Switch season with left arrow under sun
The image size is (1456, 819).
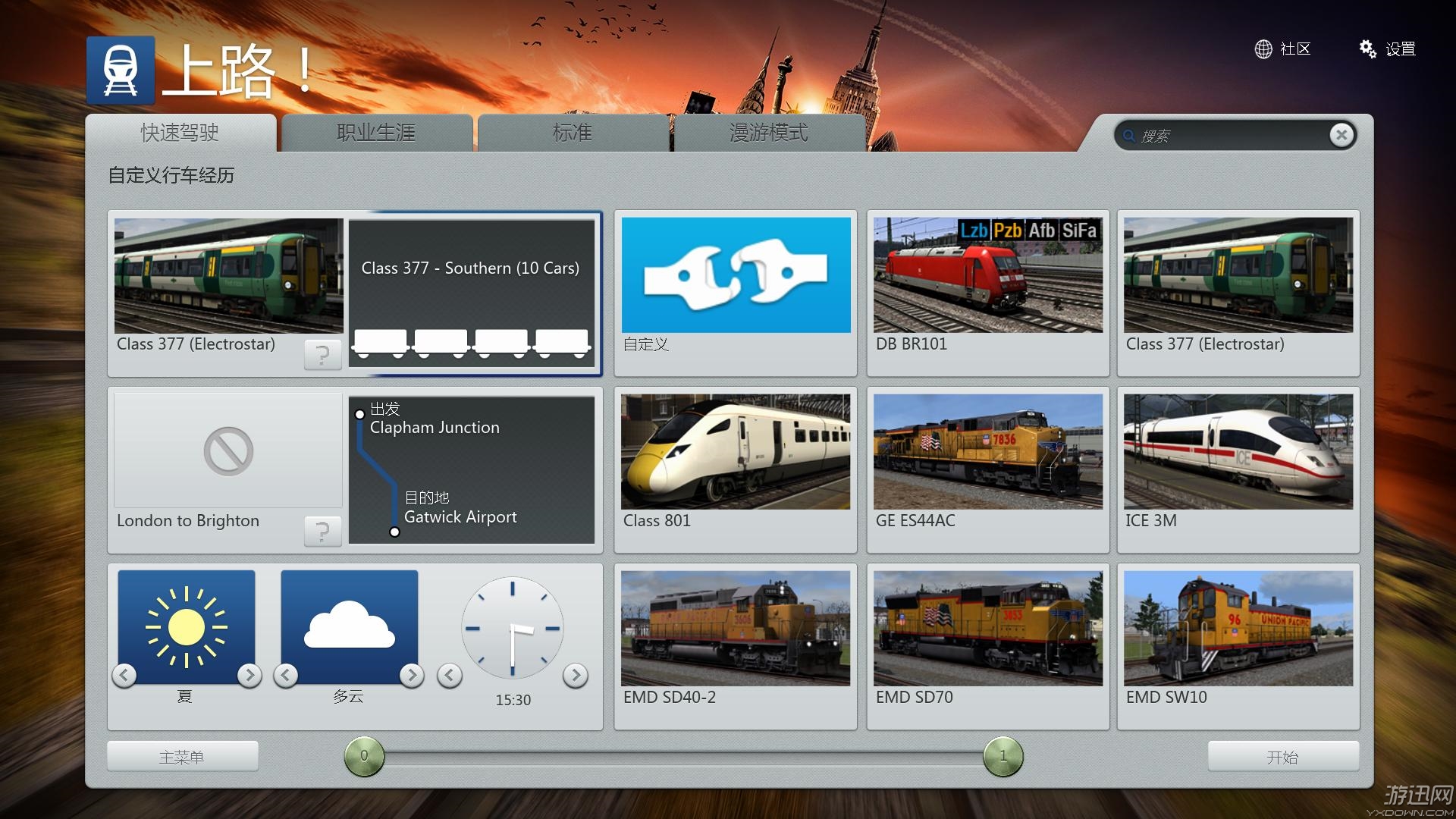[x=124, y=675]
